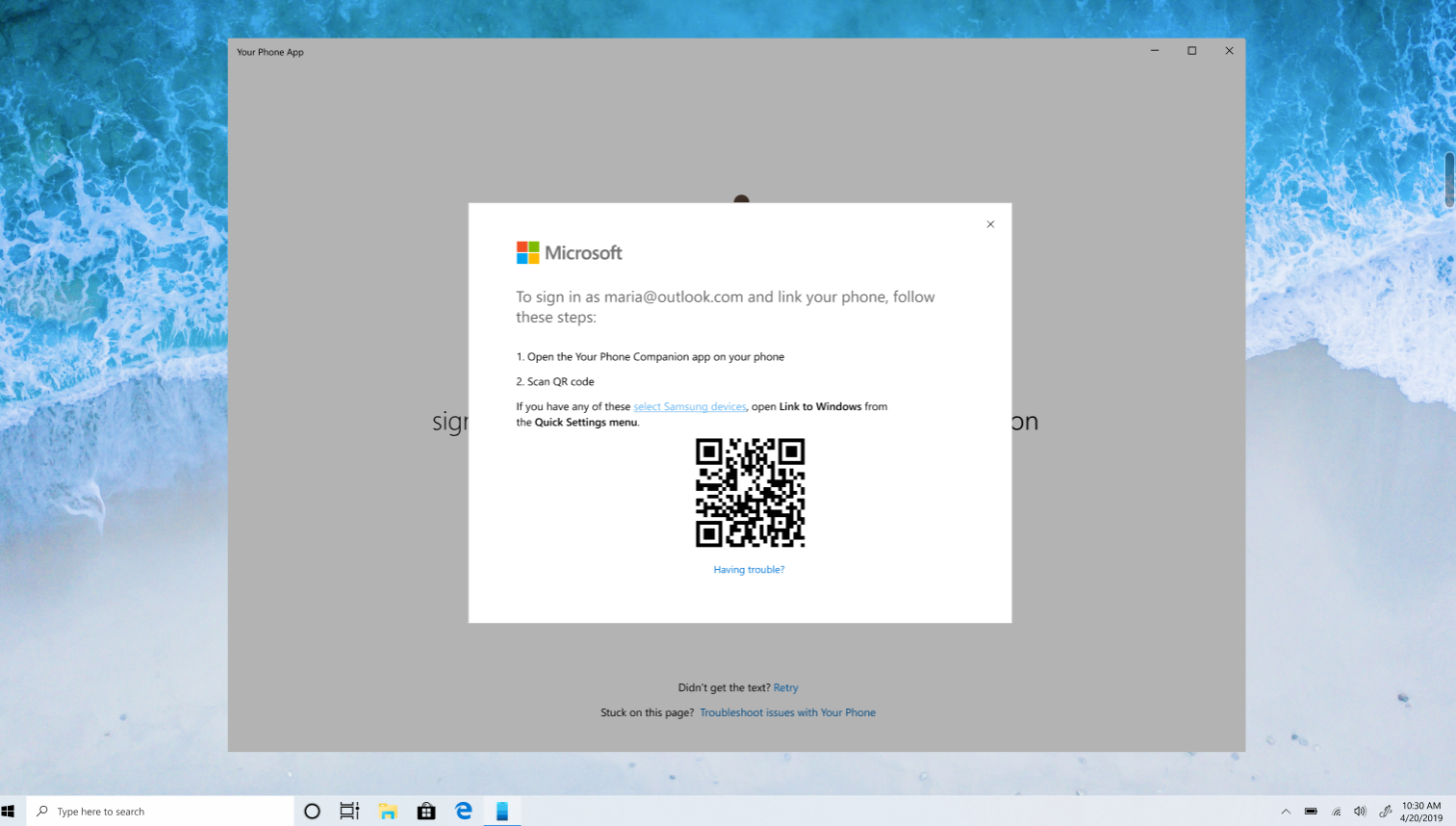Launch Cortana from the taskbar
1456x826 pixels.
point(312,812)
